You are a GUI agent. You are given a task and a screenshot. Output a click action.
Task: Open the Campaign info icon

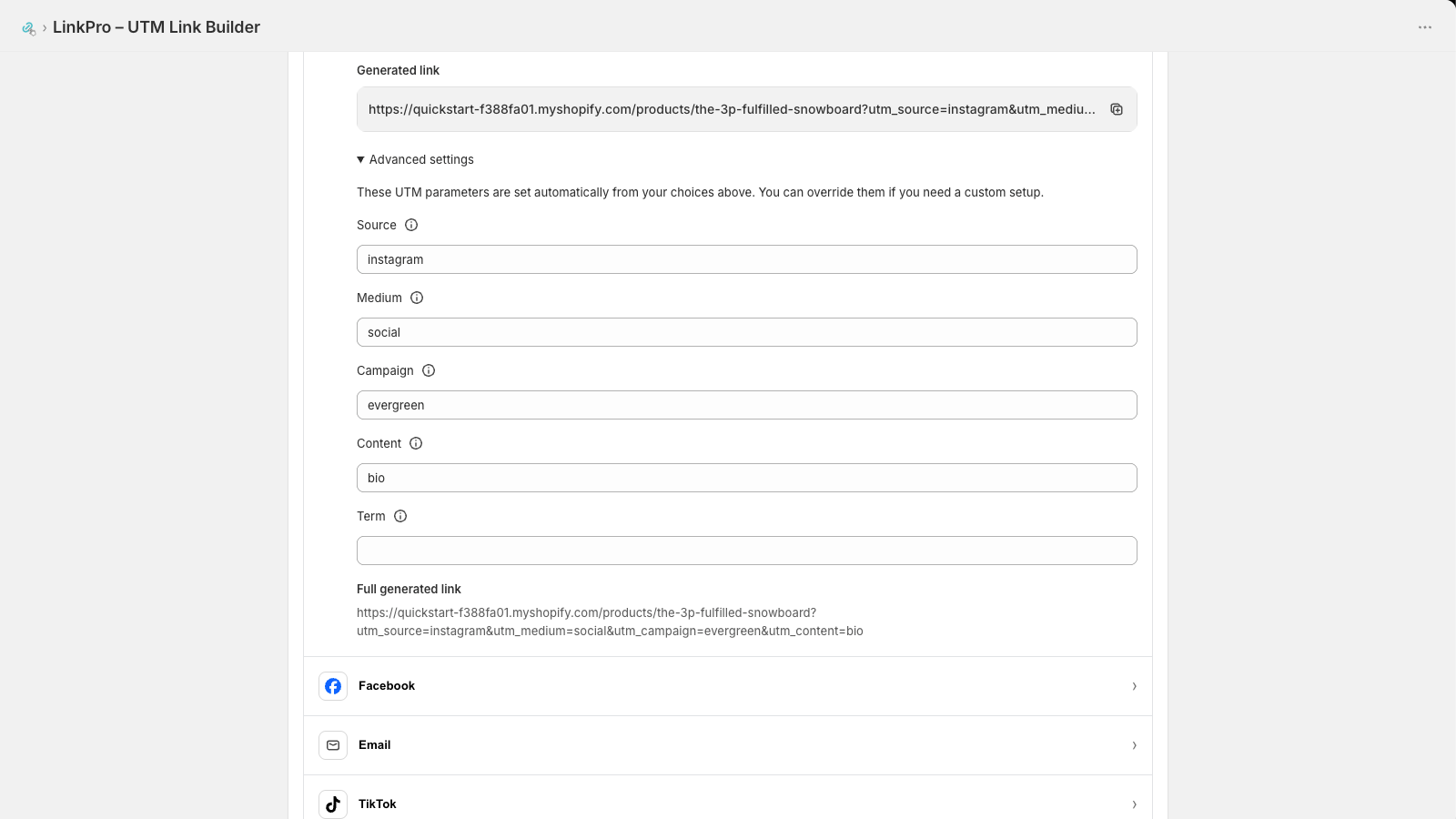point(429,370)
